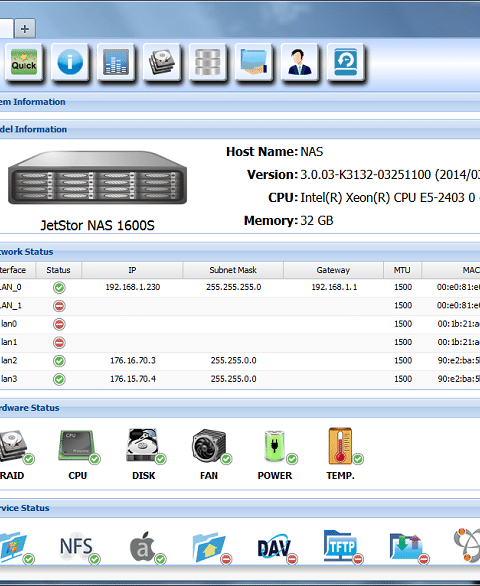Select IP address 192.168.1.230
Screen dimensions: 480x586
133,287
